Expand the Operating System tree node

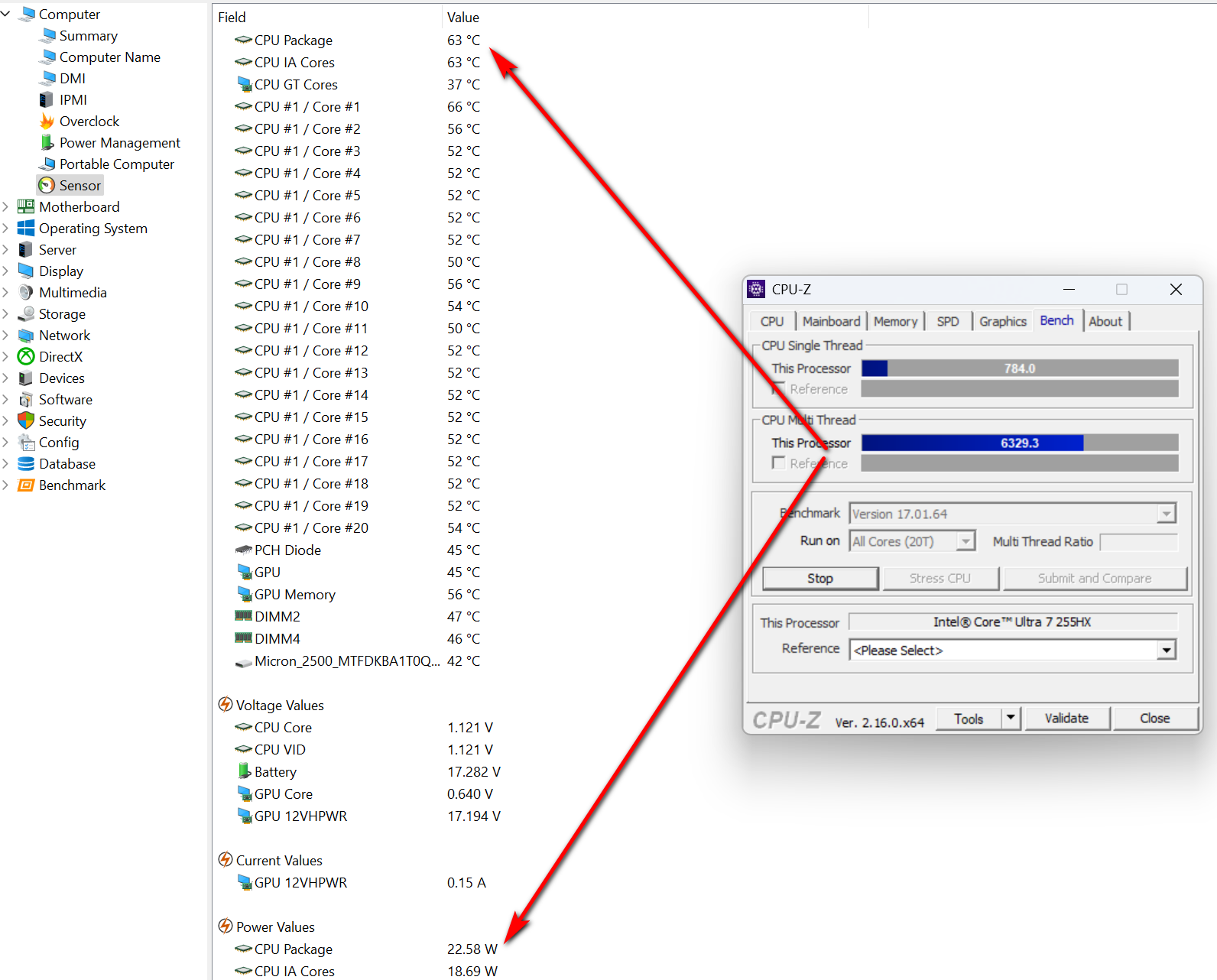(6, 228)
